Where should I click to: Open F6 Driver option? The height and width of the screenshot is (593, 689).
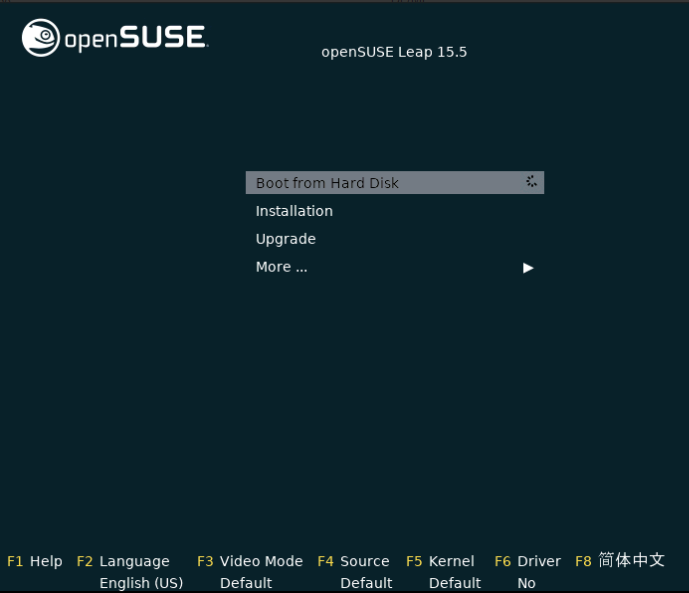pyautogui.click(x=528, y=561)
